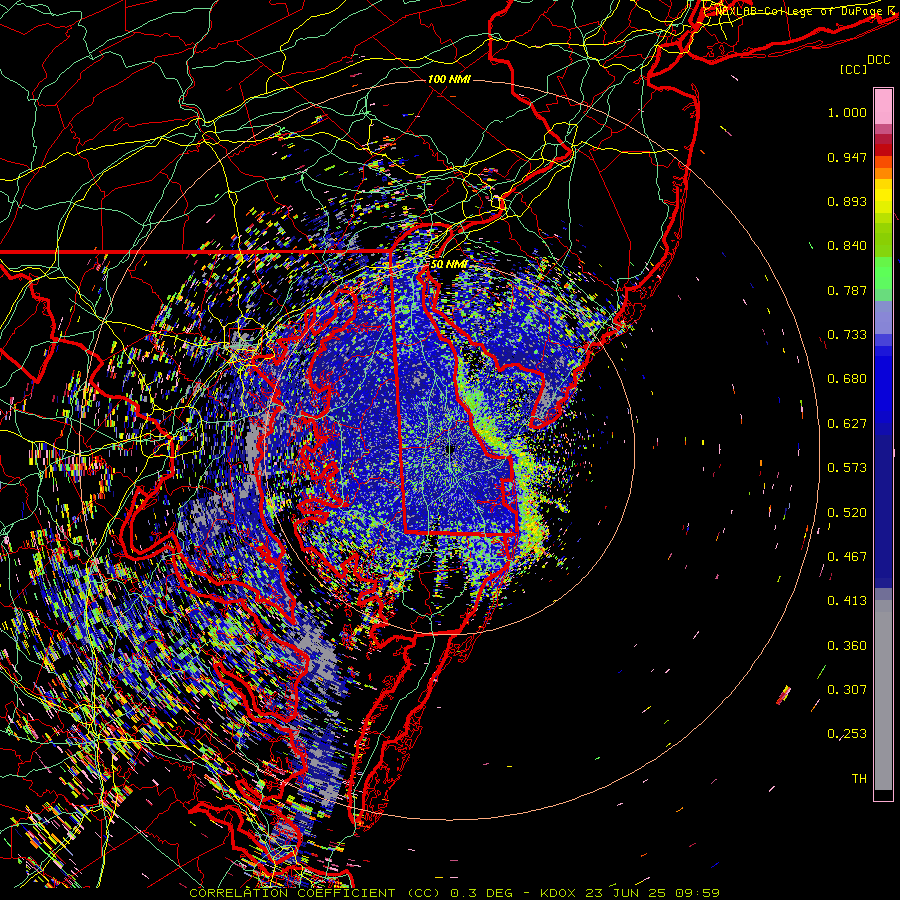Select the 0.307 legend value

847,690
